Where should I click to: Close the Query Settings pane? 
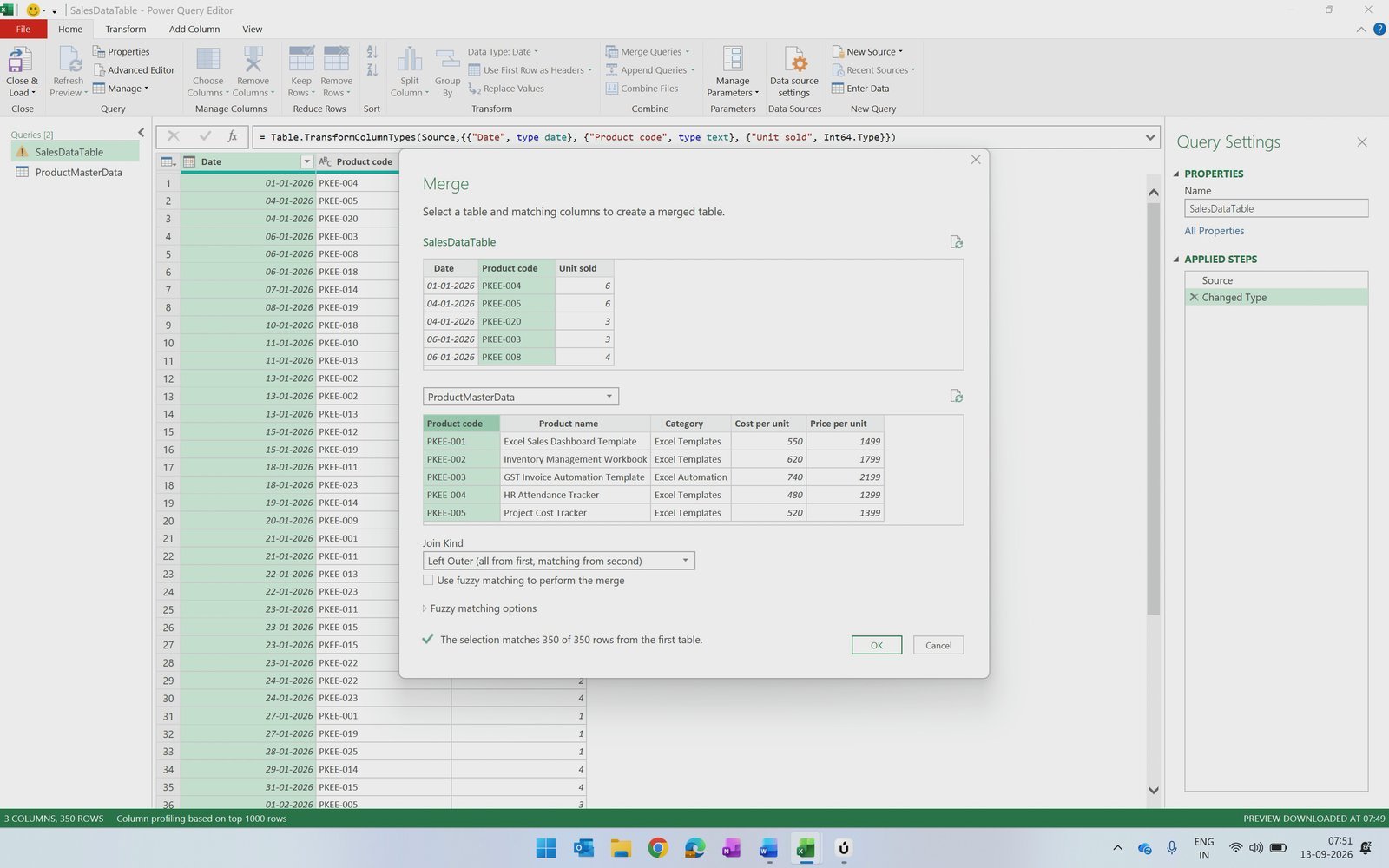pos(1362,142)
